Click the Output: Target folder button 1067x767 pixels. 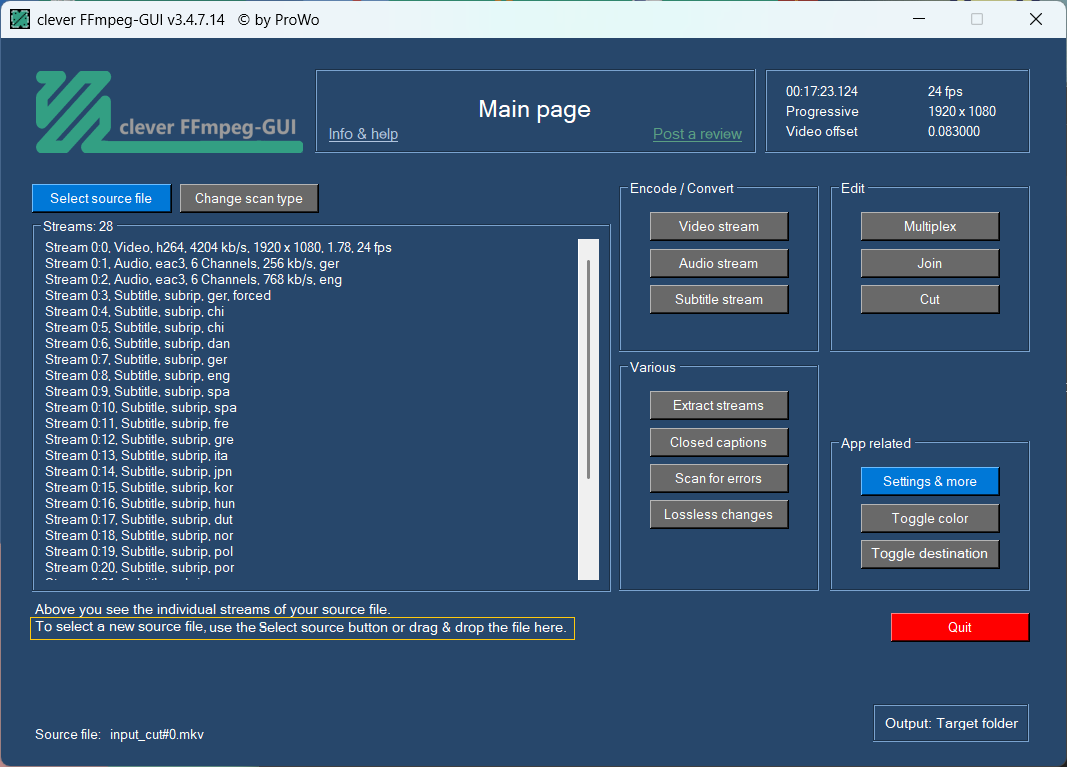tap(950, 723)
